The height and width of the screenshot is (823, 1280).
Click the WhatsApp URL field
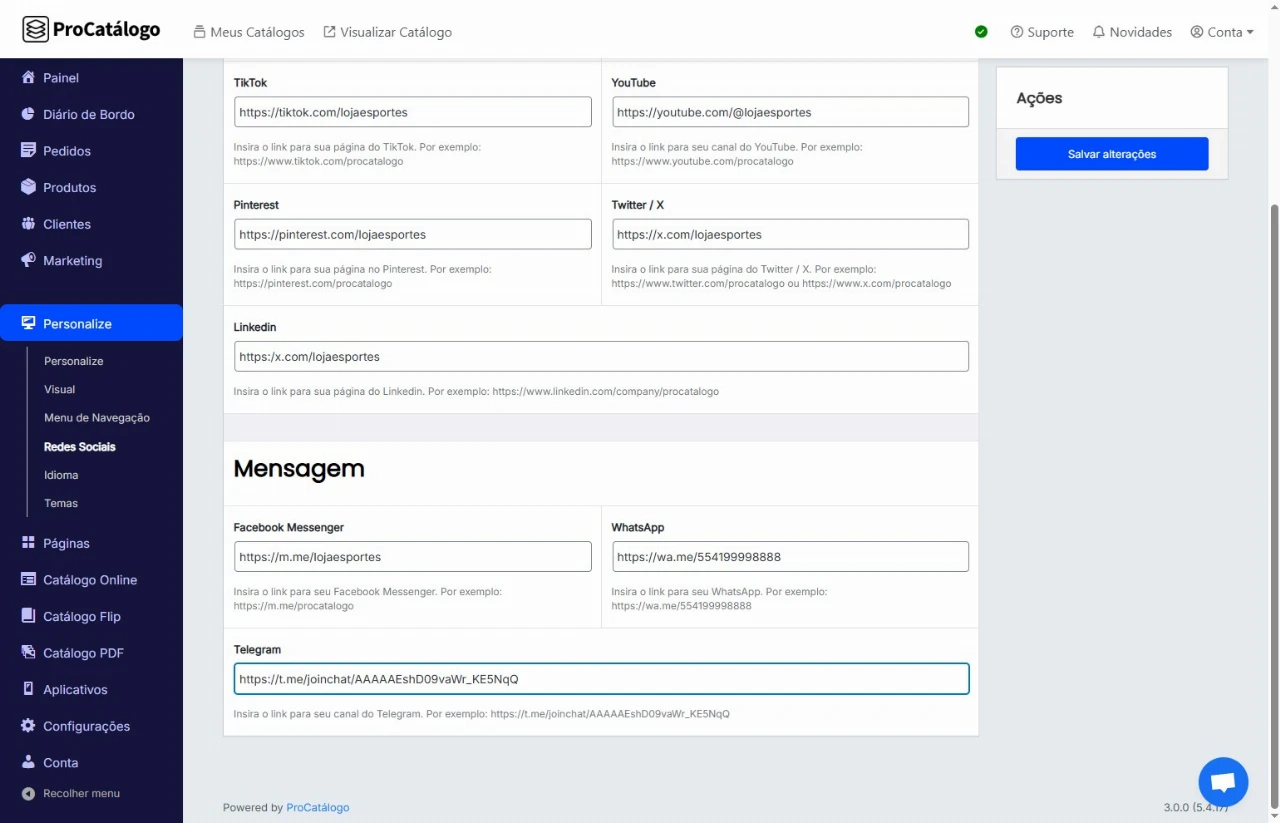(790, 556)
